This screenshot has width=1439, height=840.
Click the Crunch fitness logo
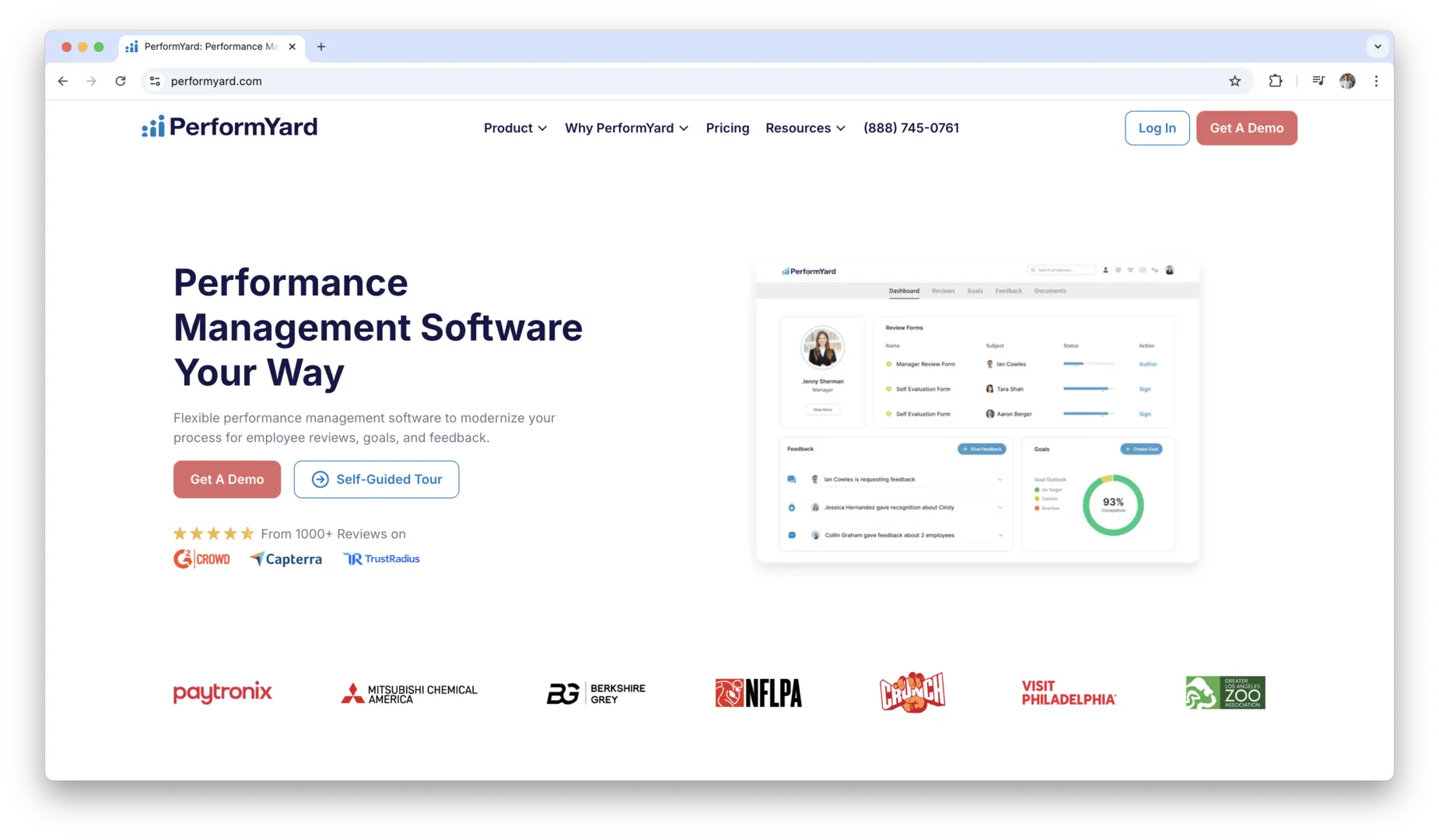[x=912, y=692]
